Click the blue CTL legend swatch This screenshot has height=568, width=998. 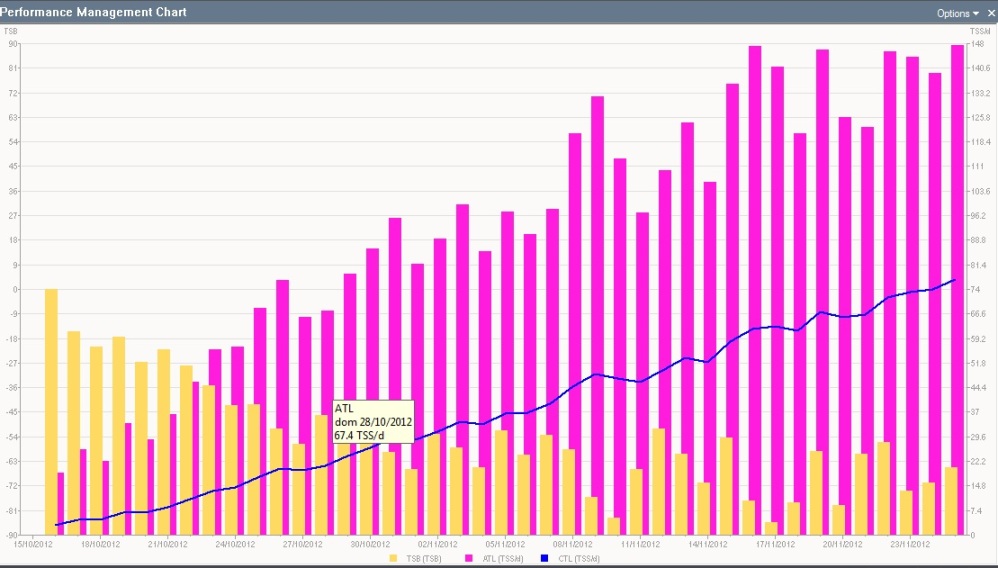(x=545, y=558)
